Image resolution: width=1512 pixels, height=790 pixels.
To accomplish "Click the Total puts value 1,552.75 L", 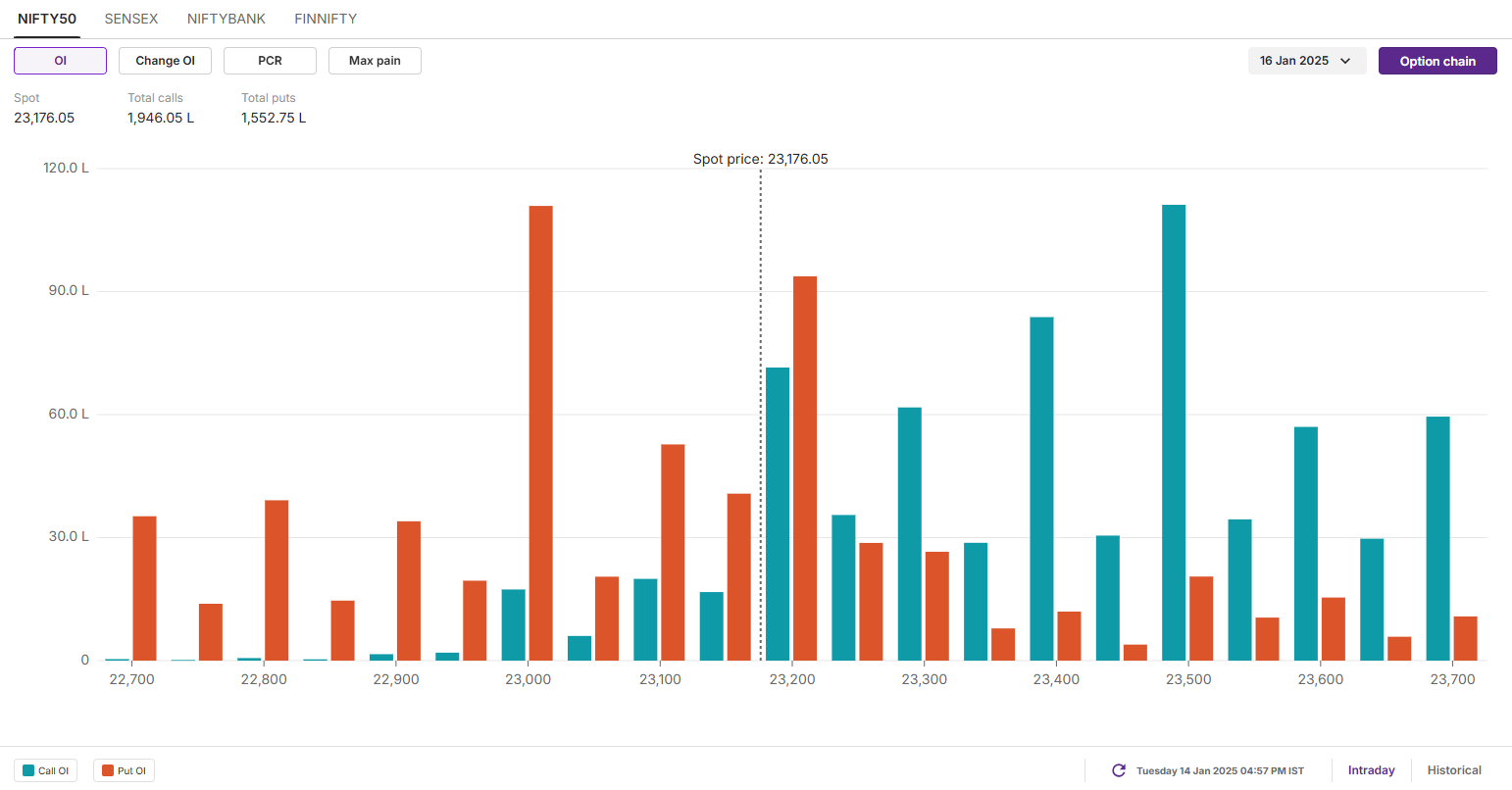I will click(x=274, y=118).
